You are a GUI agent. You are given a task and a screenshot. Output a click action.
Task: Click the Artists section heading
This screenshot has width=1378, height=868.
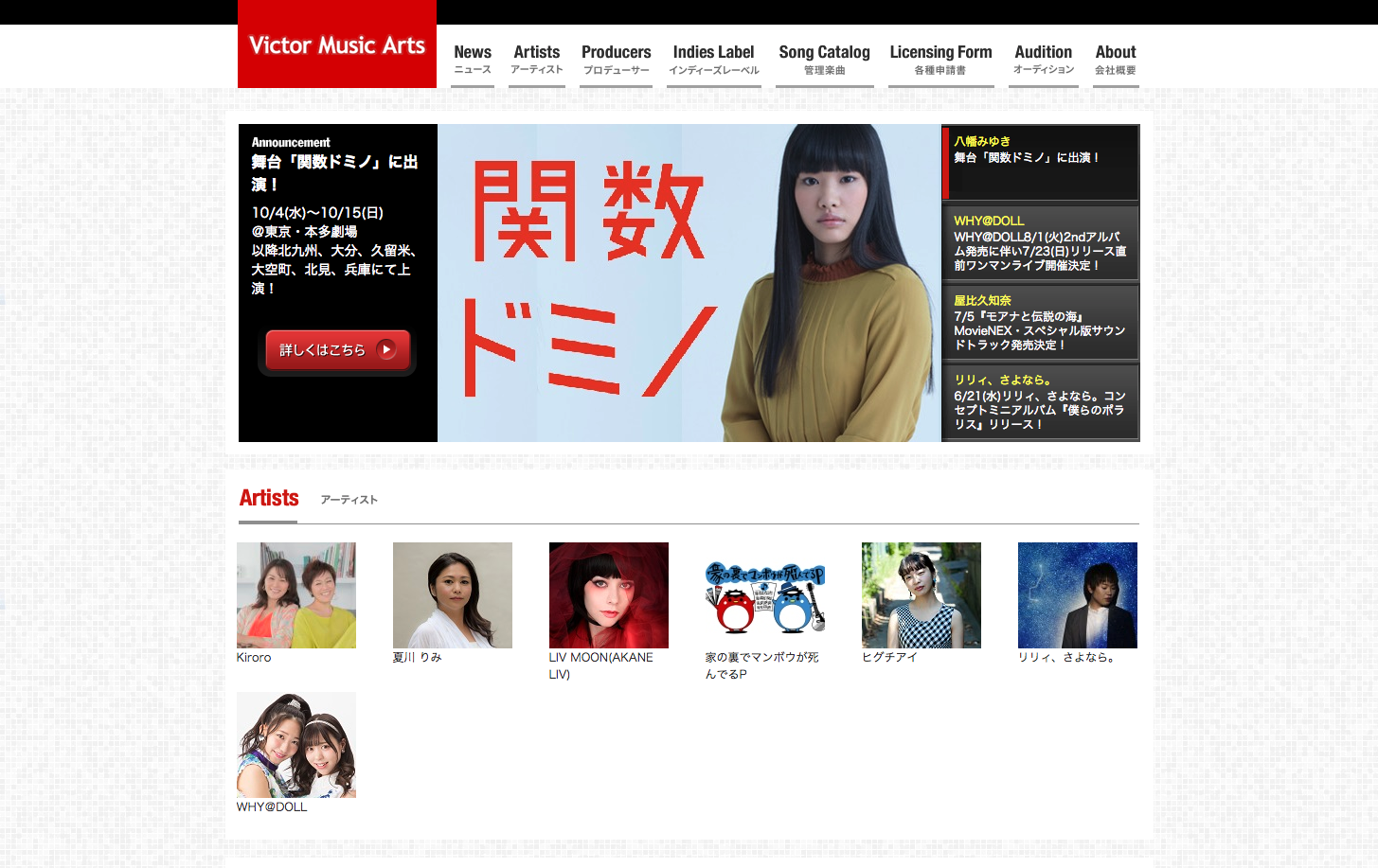(x=269, y=498)
